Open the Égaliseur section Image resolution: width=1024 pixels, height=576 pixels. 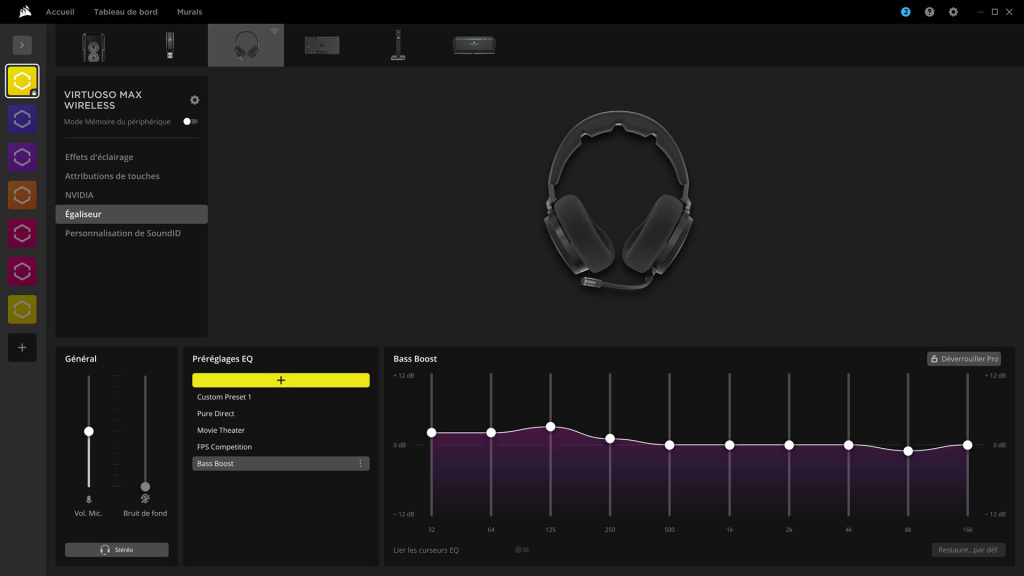pyautogui.click(x=131, y=214)
